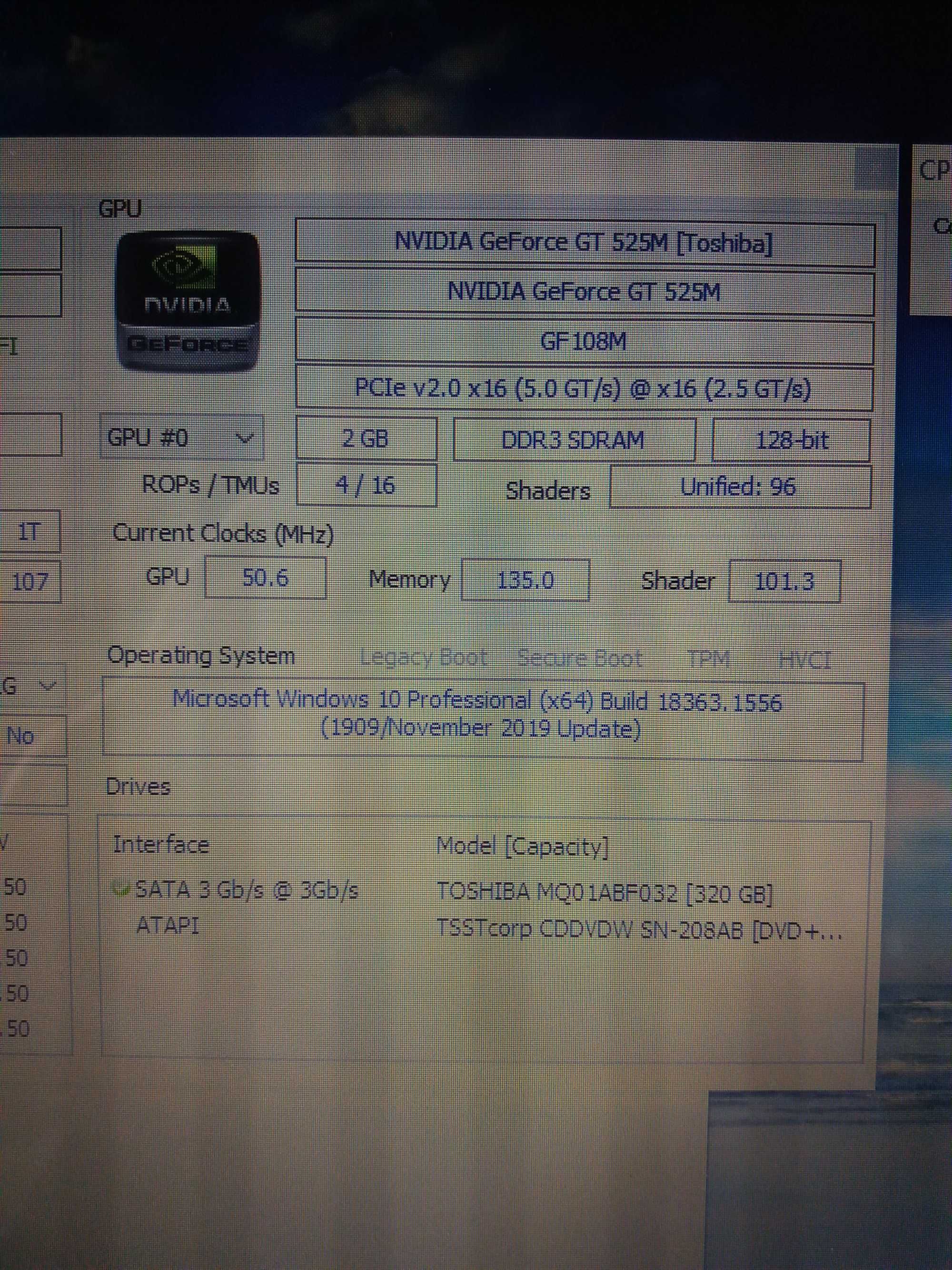This screenshot has width=952, height=1270.
Task: Click the Model [Capacity] column header
Action: [x=522, y=846]
